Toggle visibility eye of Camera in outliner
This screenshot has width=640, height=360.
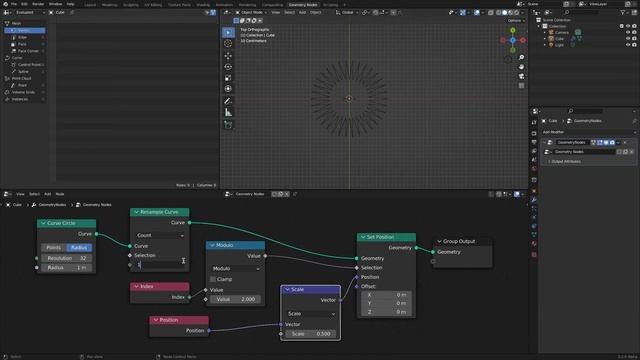click(x=628, y=32)
